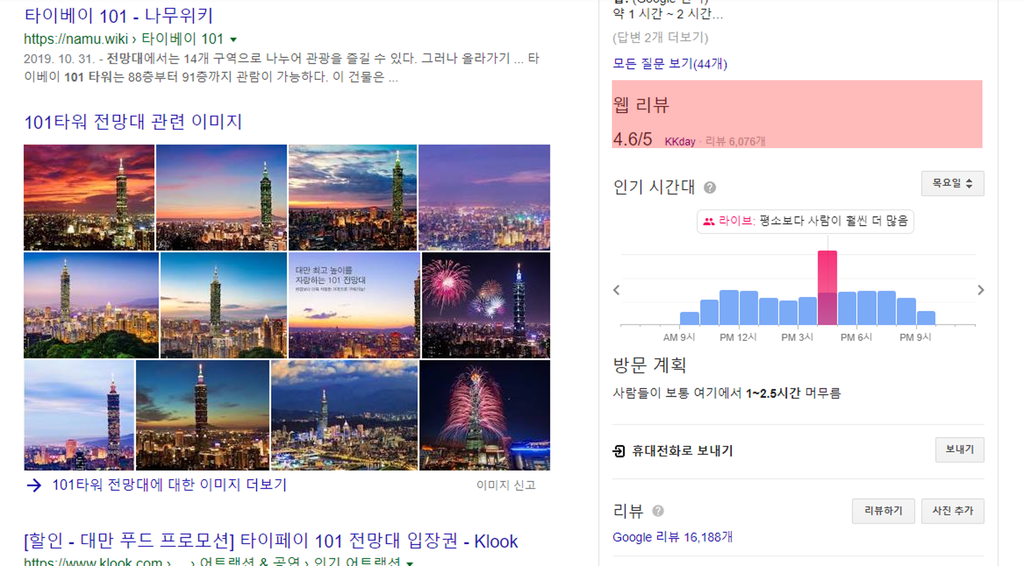Click the arrow icon before 이미지 더보기

point(34,485)
